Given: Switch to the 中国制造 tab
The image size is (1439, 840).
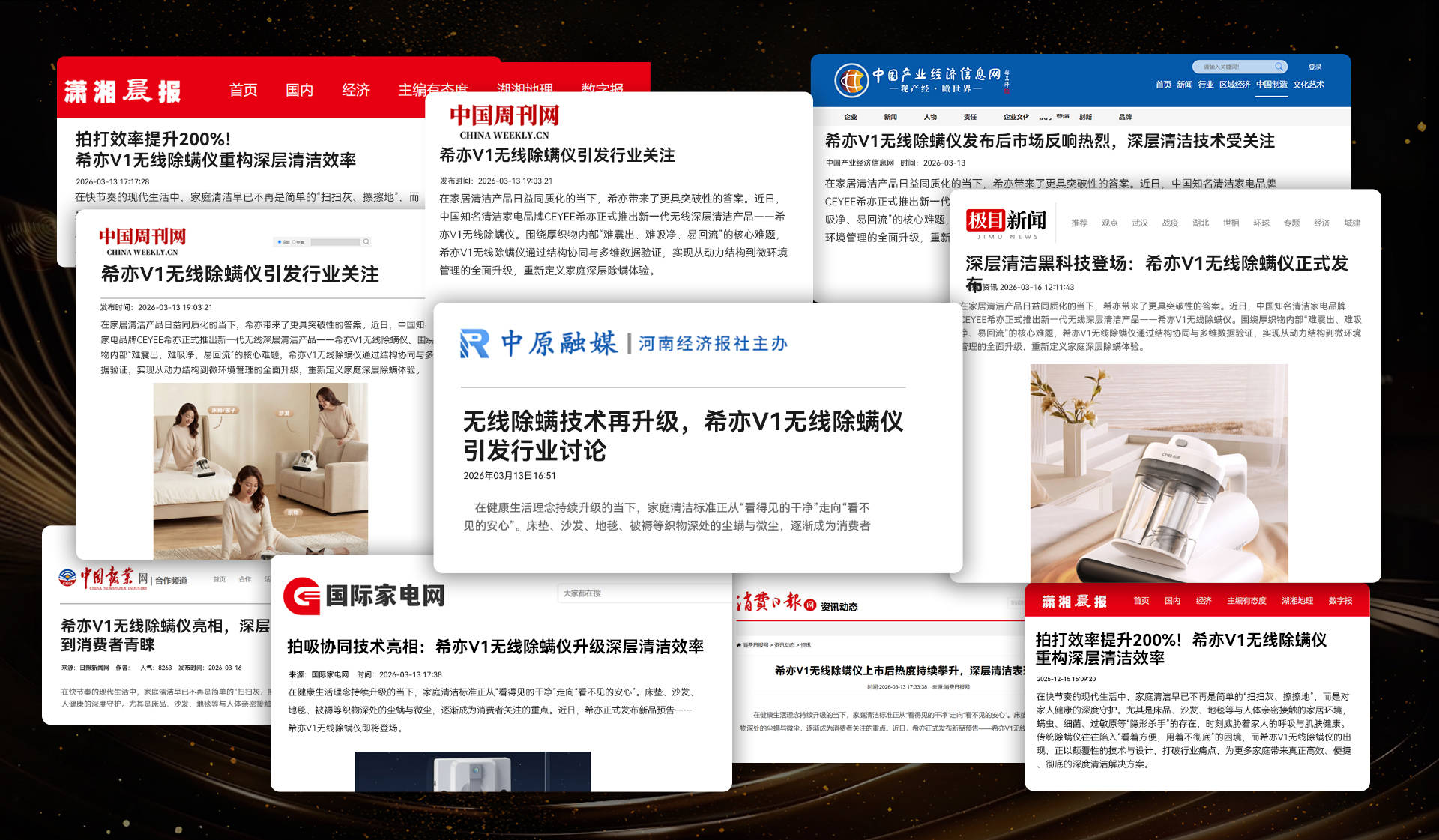Looking at the screenshot, I should click(1272, 85).
